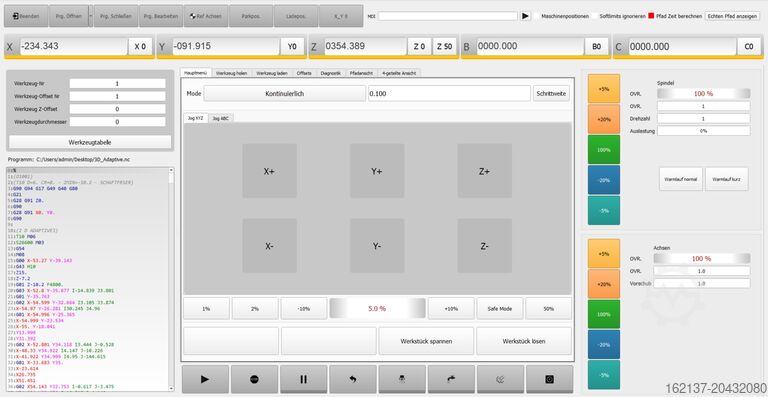The image size is (768, 397).
Task: Toggle the Pfad Zeit berechnen checkbox
Action: 651,16
